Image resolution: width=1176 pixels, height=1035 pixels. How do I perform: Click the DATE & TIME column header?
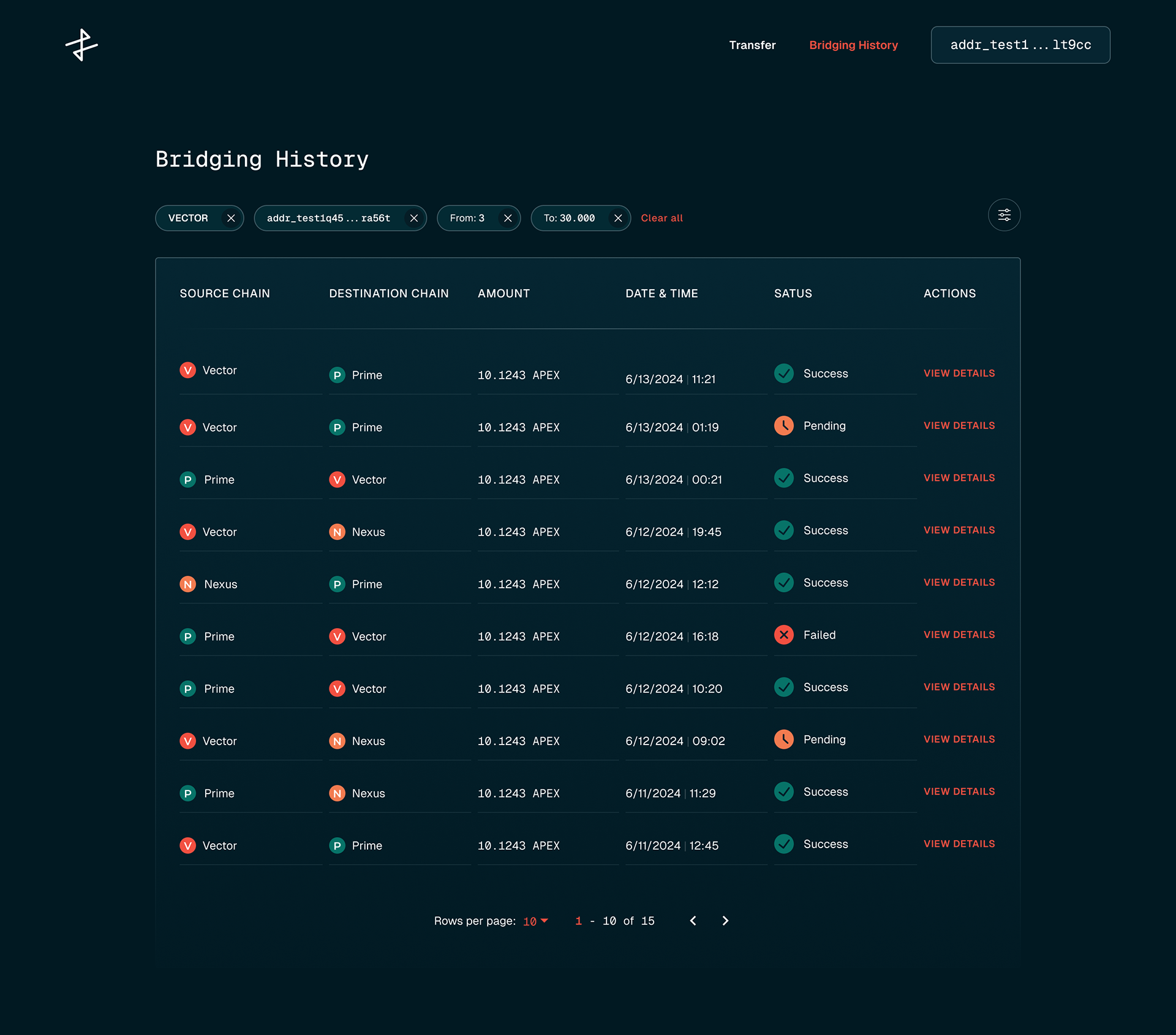pos(661,294)
